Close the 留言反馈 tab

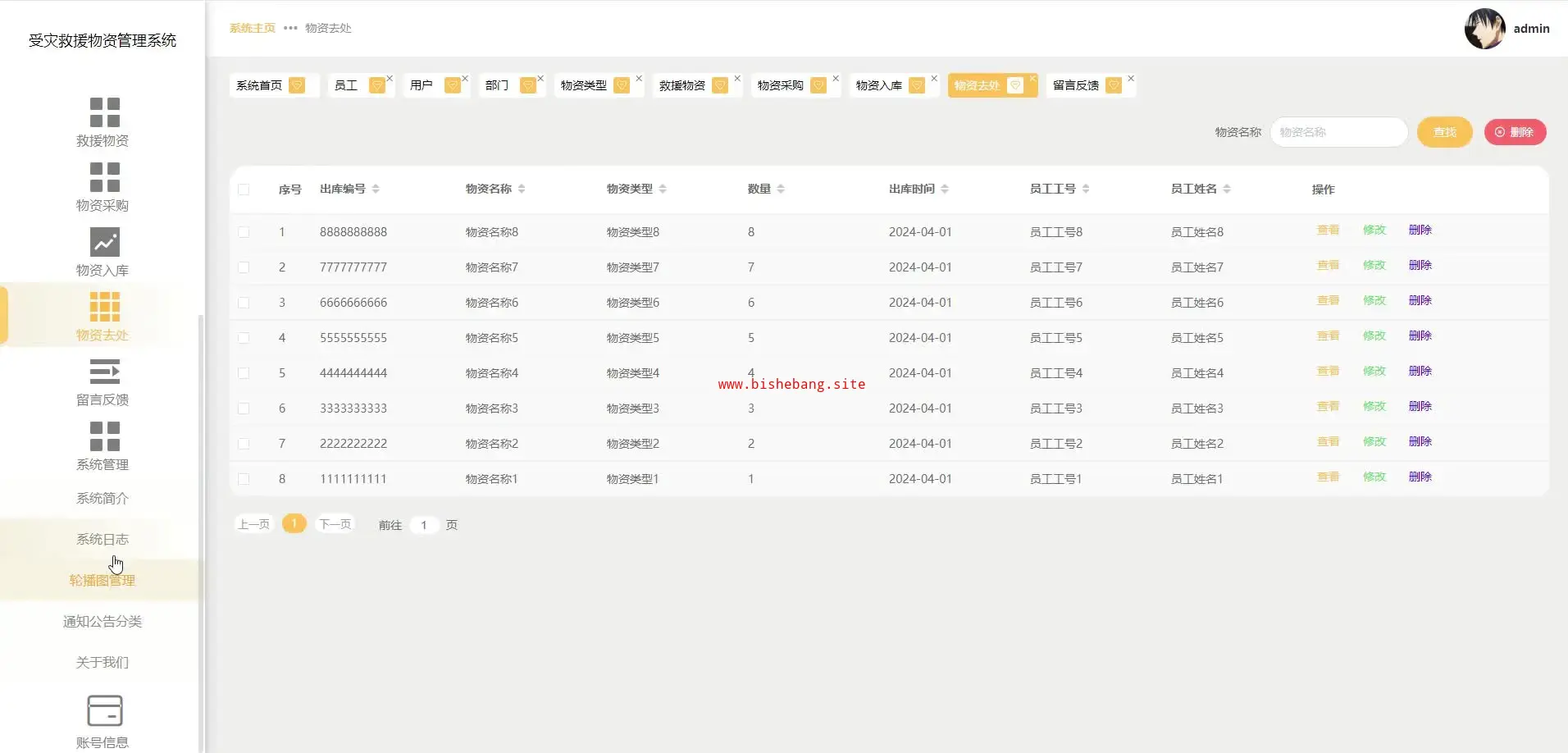coord(1131,79)
